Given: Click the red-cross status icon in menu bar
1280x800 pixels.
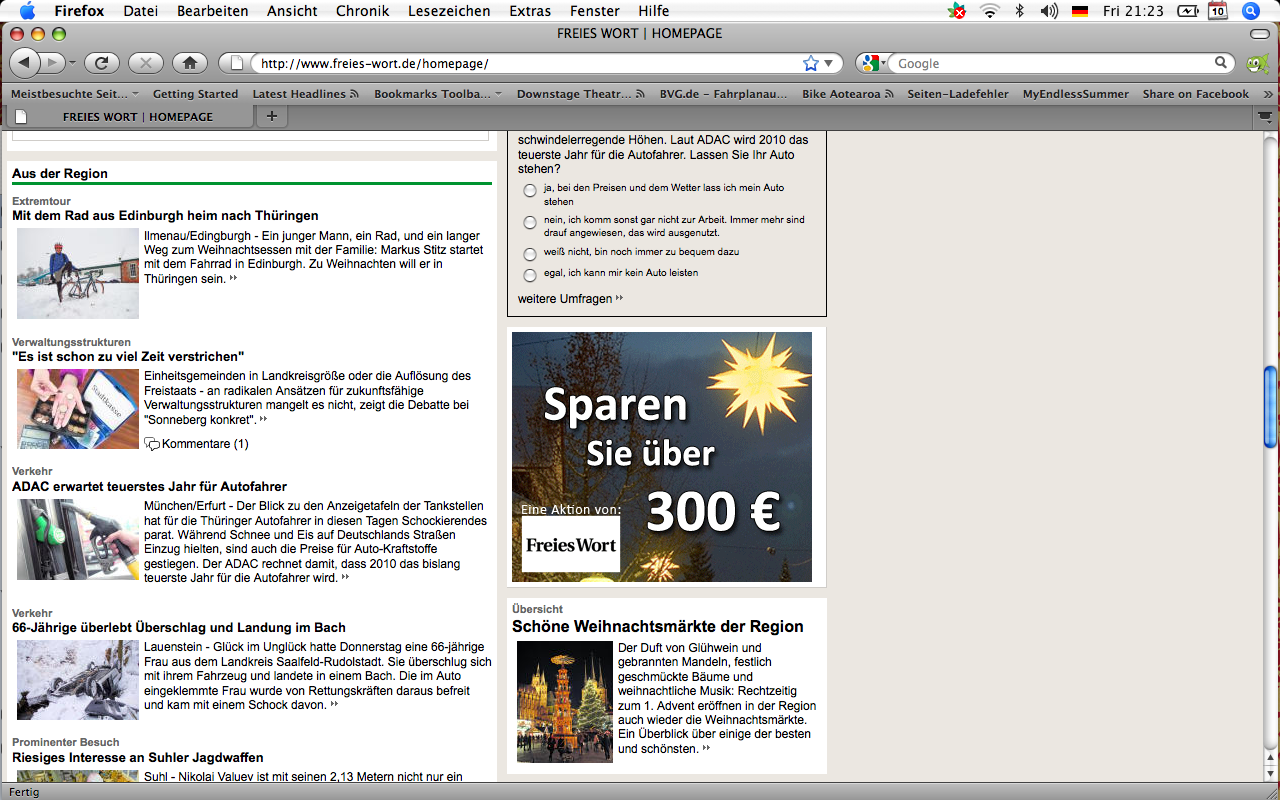Looking at the screenshot, I should coord(958,11).
